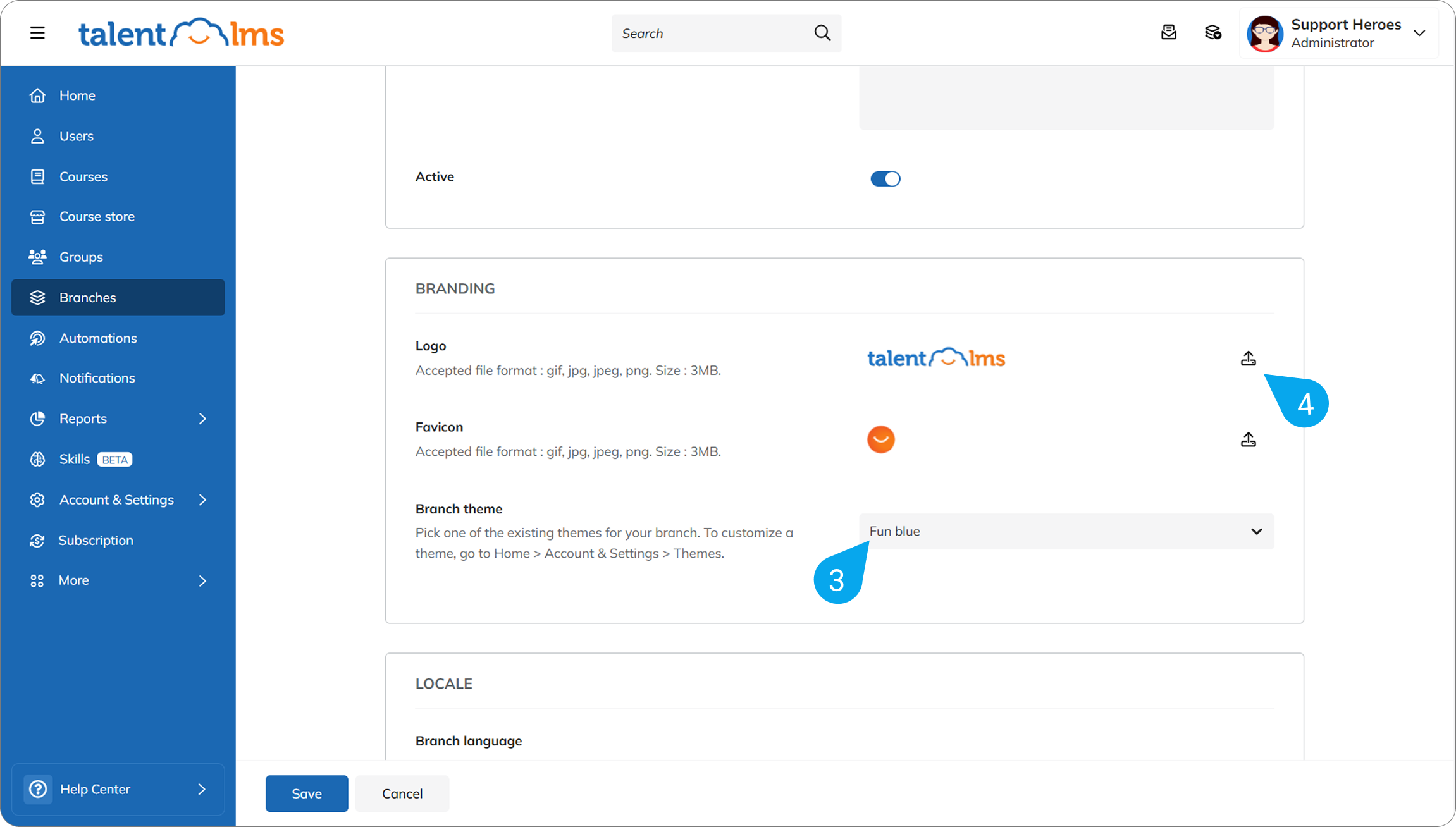Click the Users person icon
This screenshot has width=1456, height=827.
(37, 136)
